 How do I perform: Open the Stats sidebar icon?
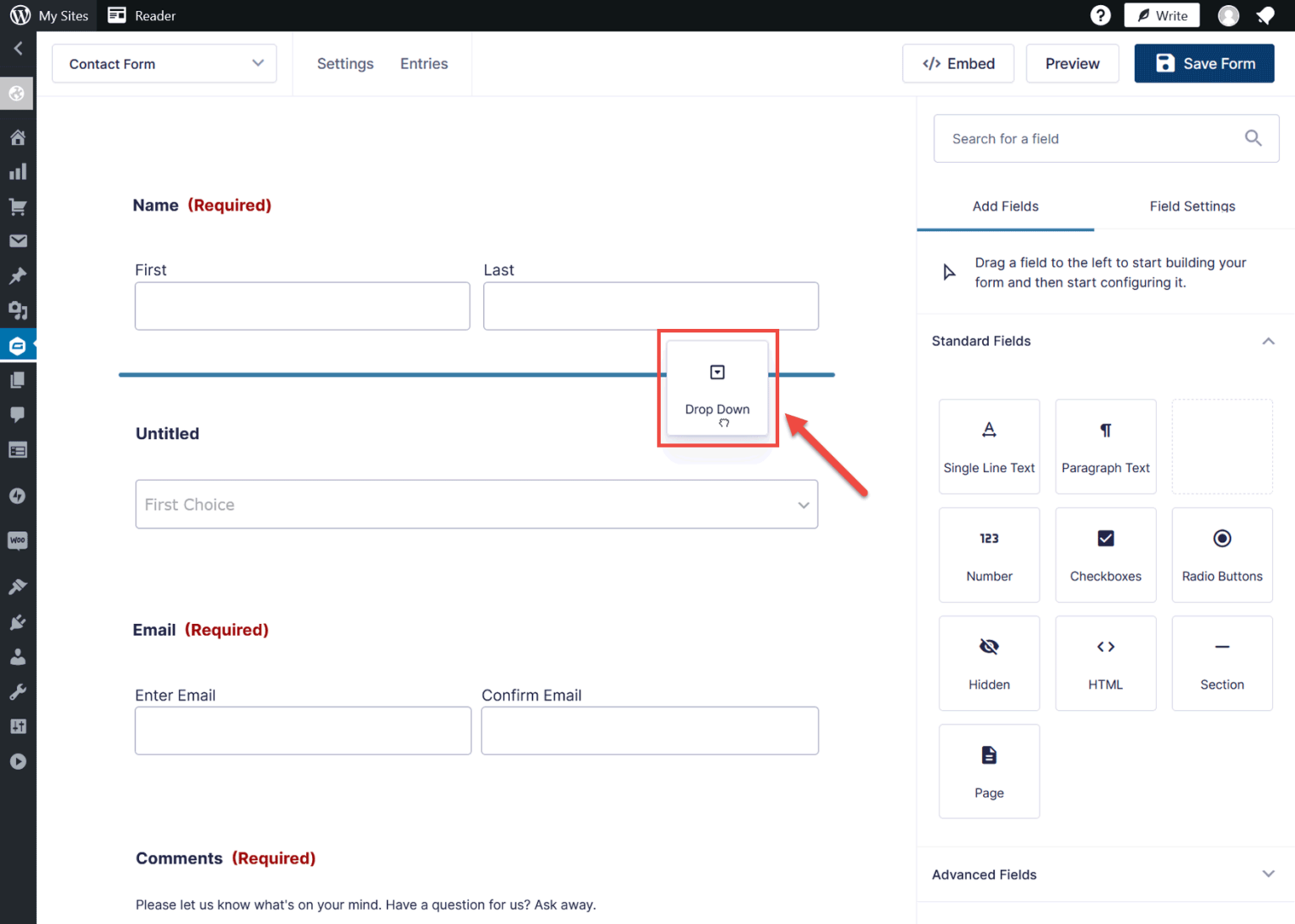point(18,171)
